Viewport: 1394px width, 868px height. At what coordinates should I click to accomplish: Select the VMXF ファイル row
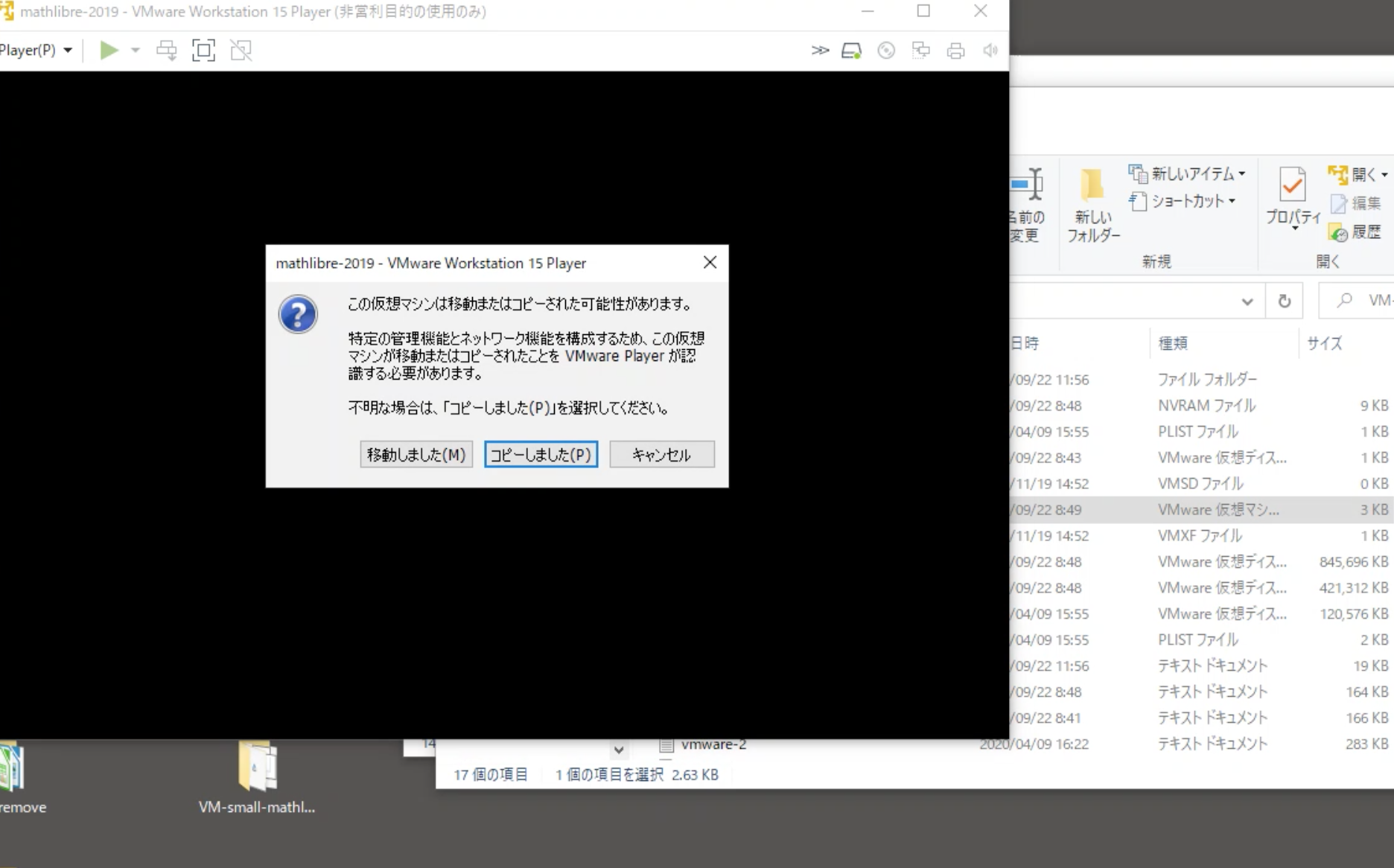tap(1202, 536)
